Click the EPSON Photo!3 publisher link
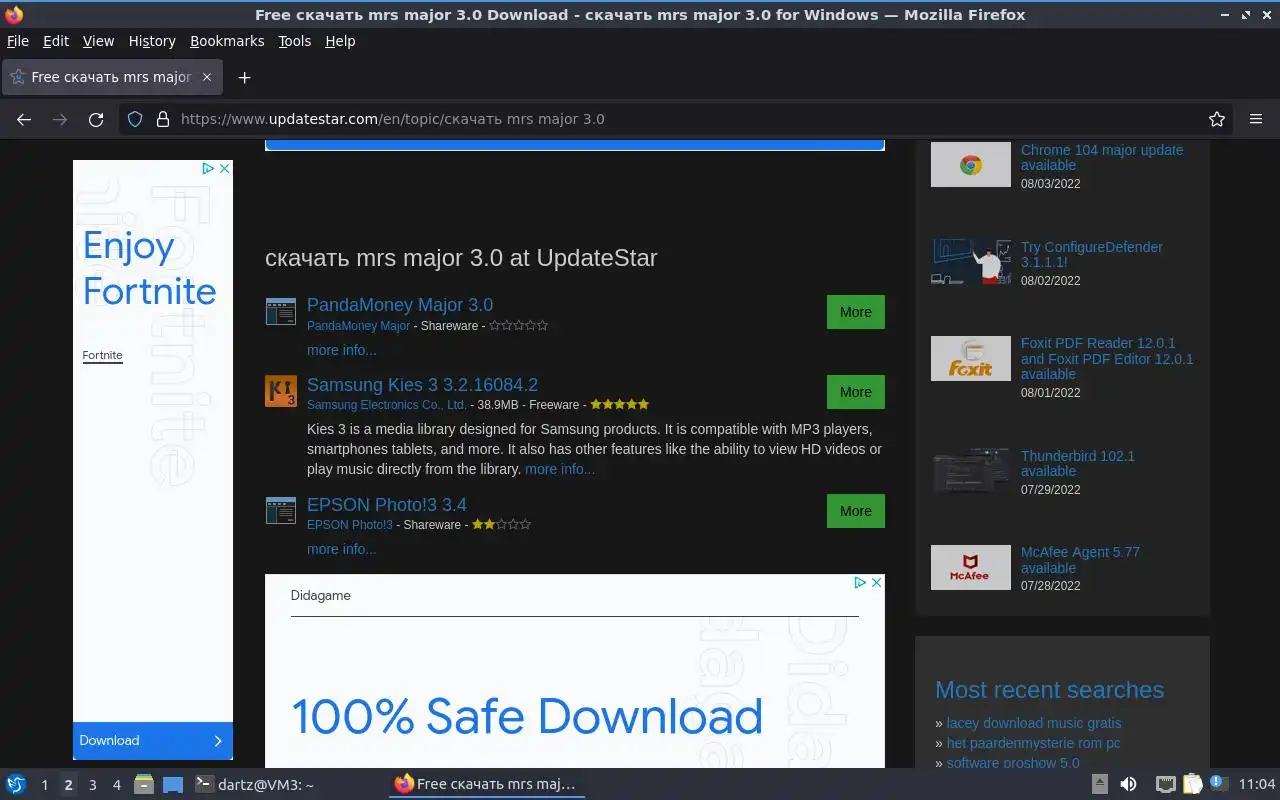Screen dimensions: 1280x800 click(350, 525)
